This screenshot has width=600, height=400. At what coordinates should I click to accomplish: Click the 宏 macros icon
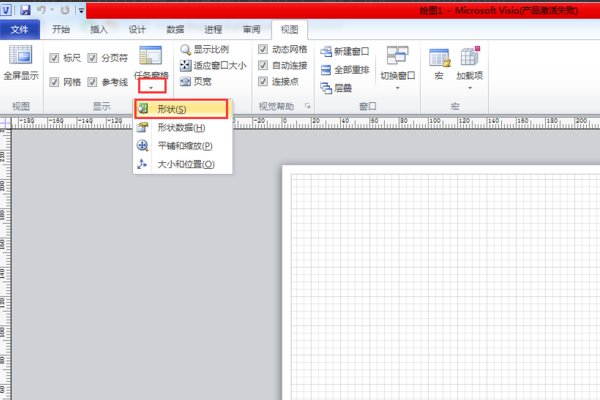pyautogui.click(x=439, y=58)
